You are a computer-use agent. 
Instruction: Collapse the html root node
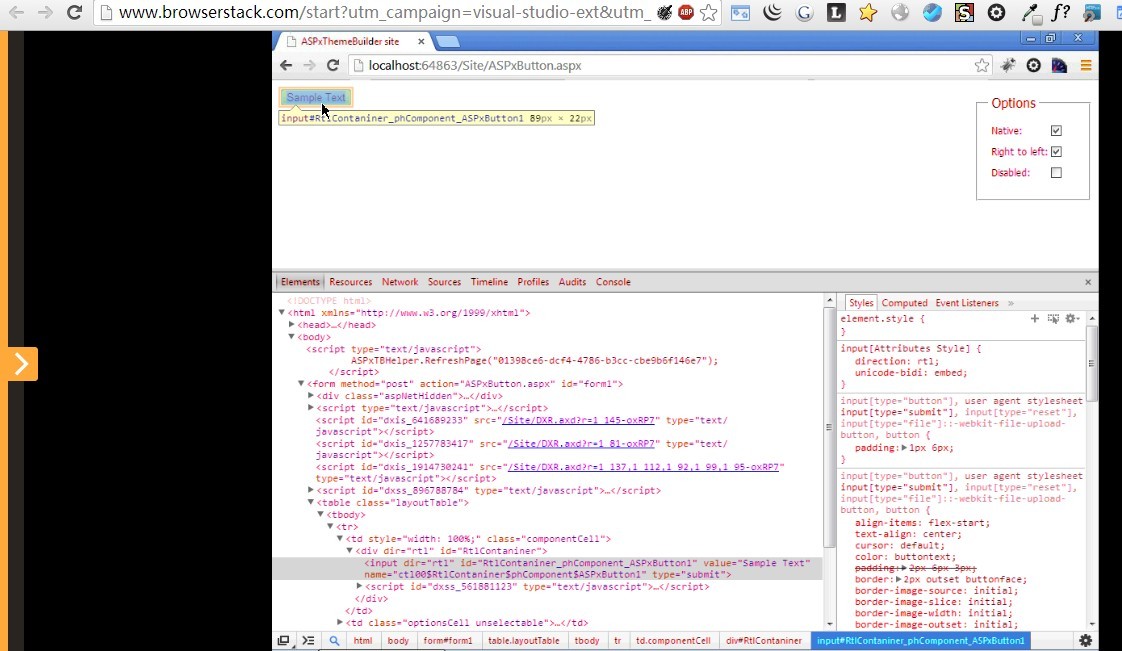[282, 313]
